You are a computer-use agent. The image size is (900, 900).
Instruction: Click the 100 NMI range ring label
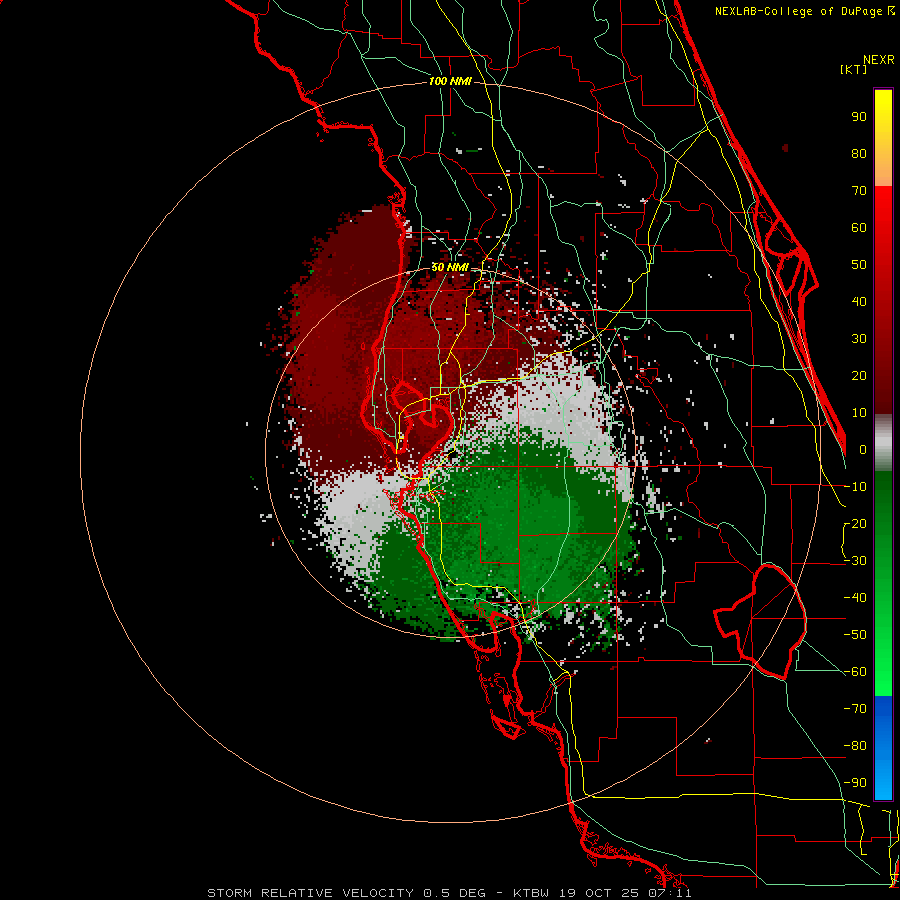coord(450,82)
